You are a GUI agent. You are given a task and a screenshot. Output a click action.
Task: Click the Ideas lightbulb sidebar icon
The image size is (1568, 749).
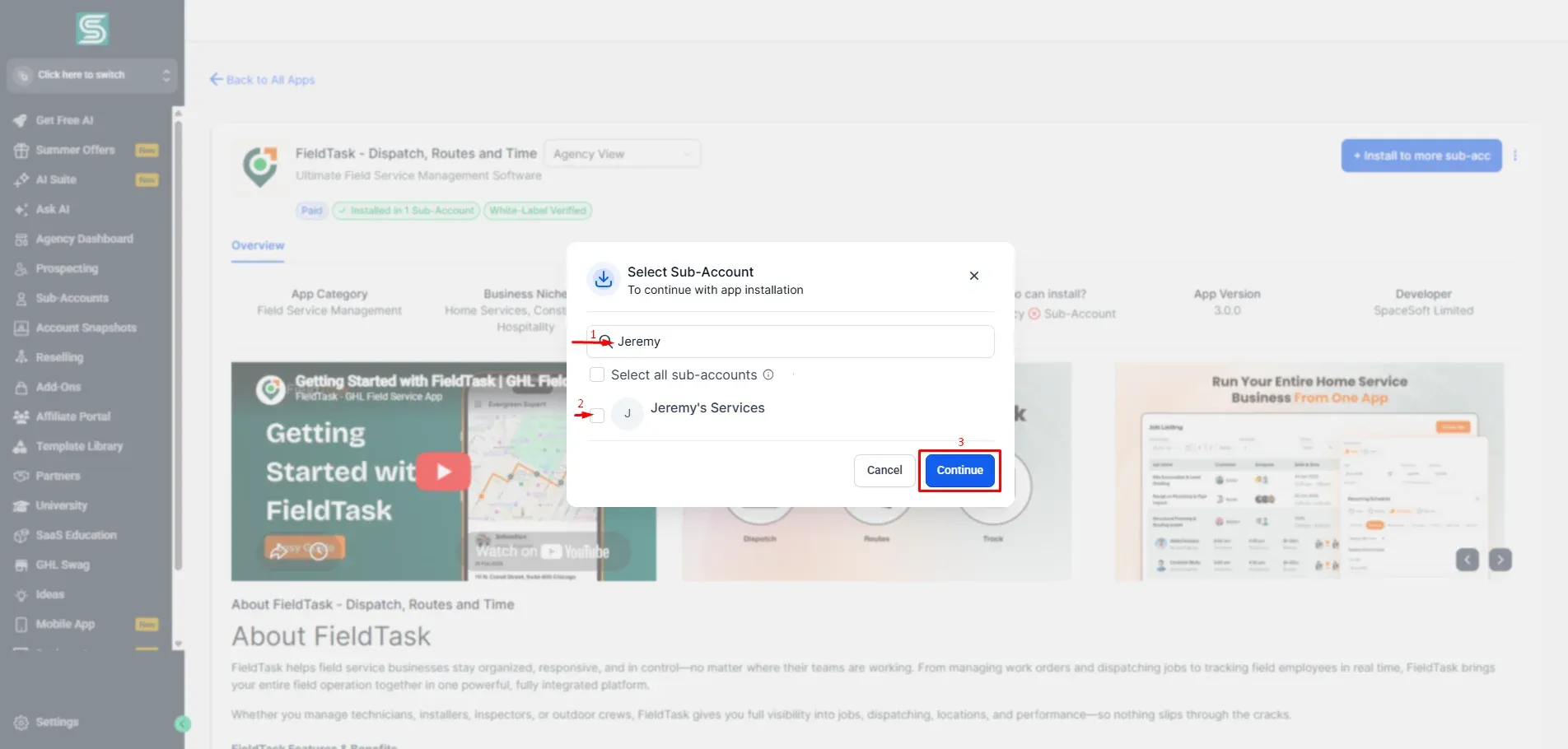[x=21, y=594]
